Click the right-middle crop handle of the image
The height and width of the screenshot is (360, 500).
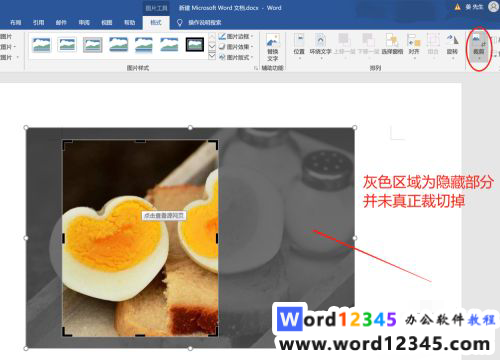(217, 238)
